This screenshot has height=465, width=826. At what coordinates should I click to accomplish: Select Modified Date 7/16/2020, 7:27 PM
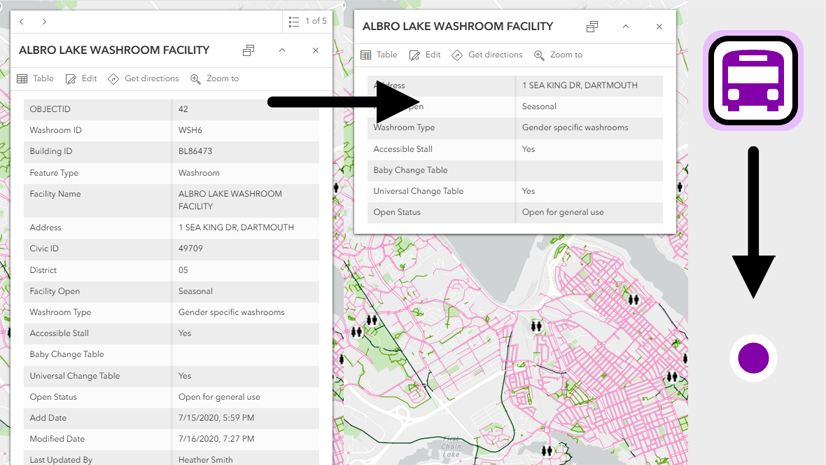(216, 439)
